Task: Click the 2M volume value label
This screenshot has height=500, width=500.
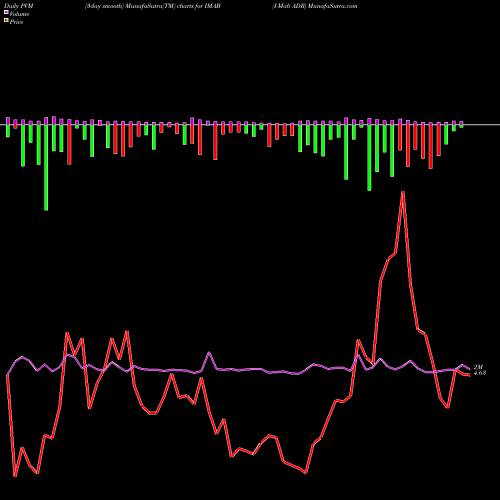Action: [x=478, y=367]
